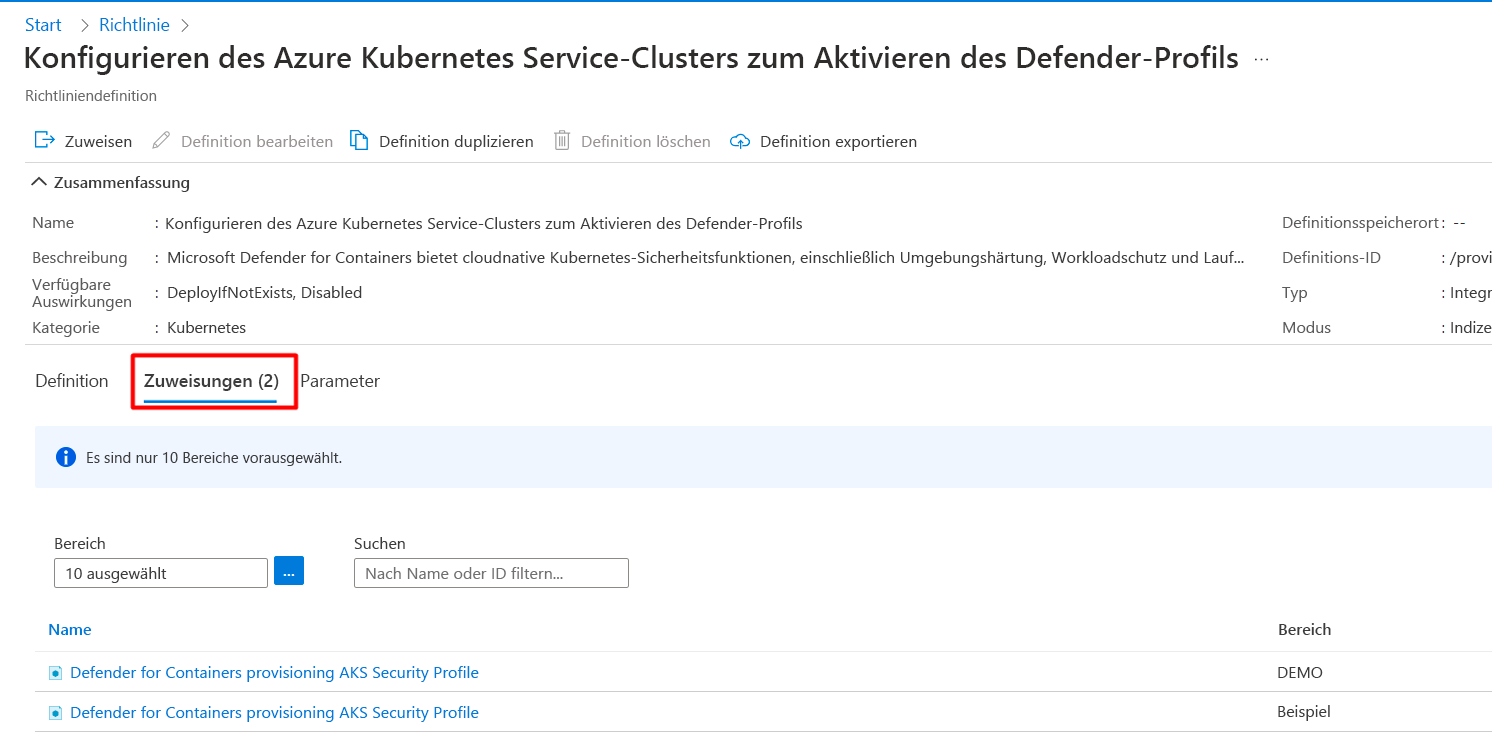Click Definition exportieren label
This screenshot has height=747, width=1492.
click(838, 142)
